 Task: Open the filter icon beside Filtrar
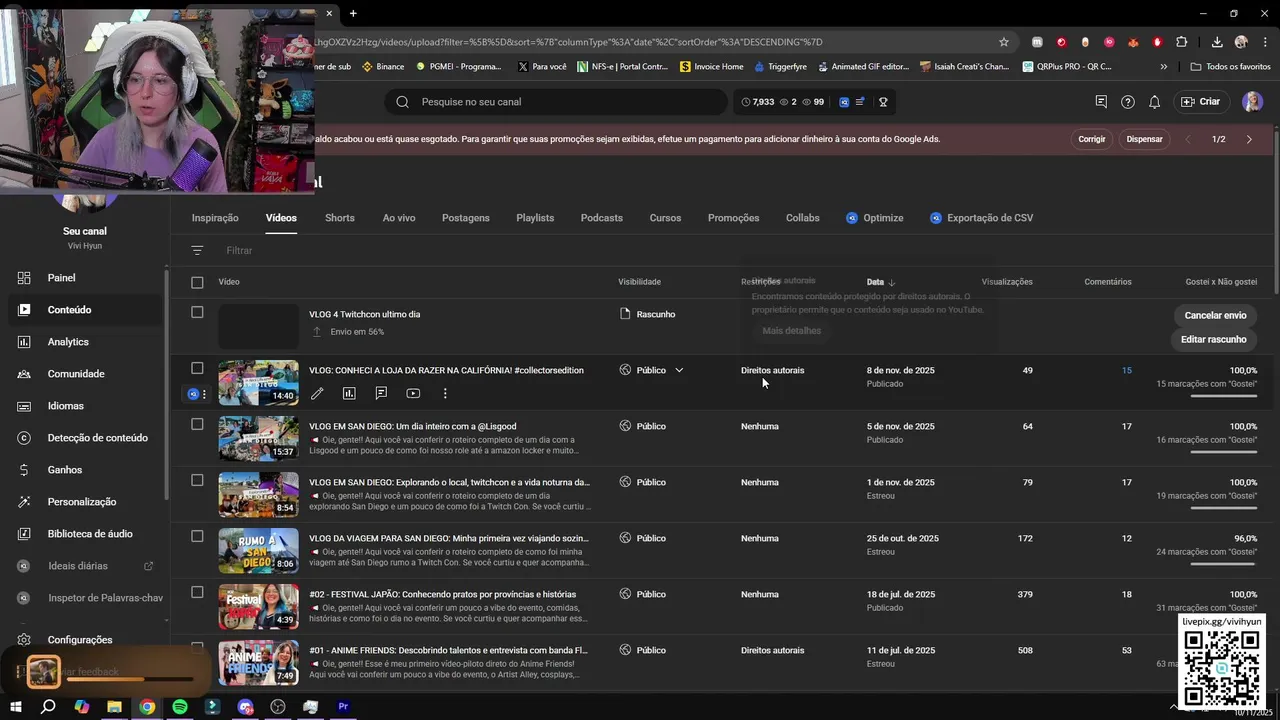coord(197,250)
